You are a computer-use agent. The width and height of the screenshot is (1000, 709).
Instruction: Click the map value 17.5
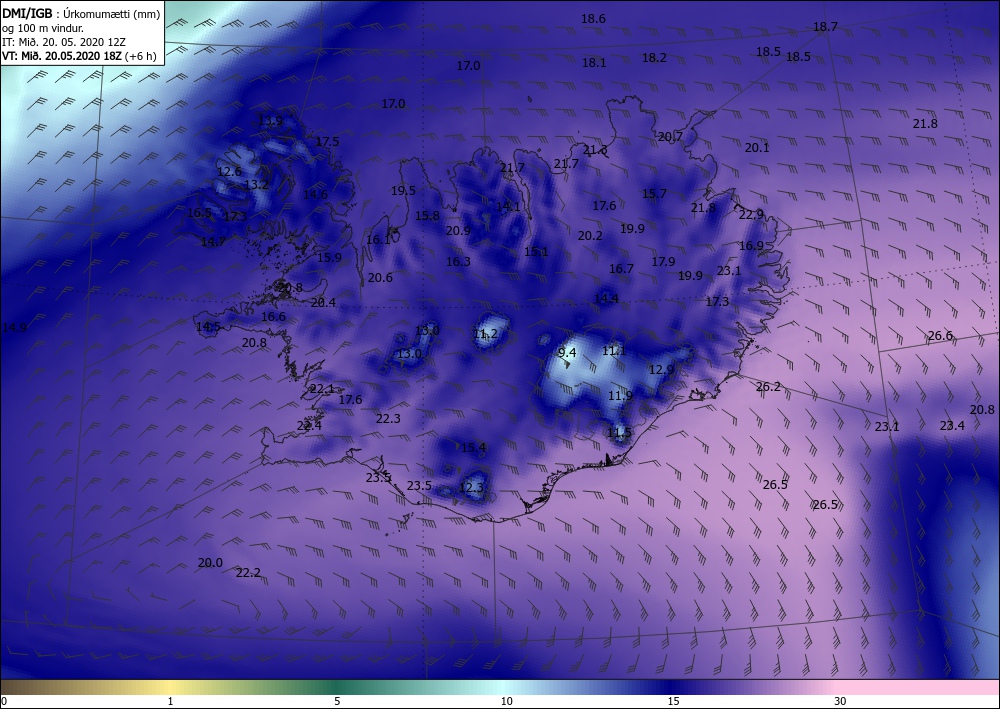coord(327,142)
